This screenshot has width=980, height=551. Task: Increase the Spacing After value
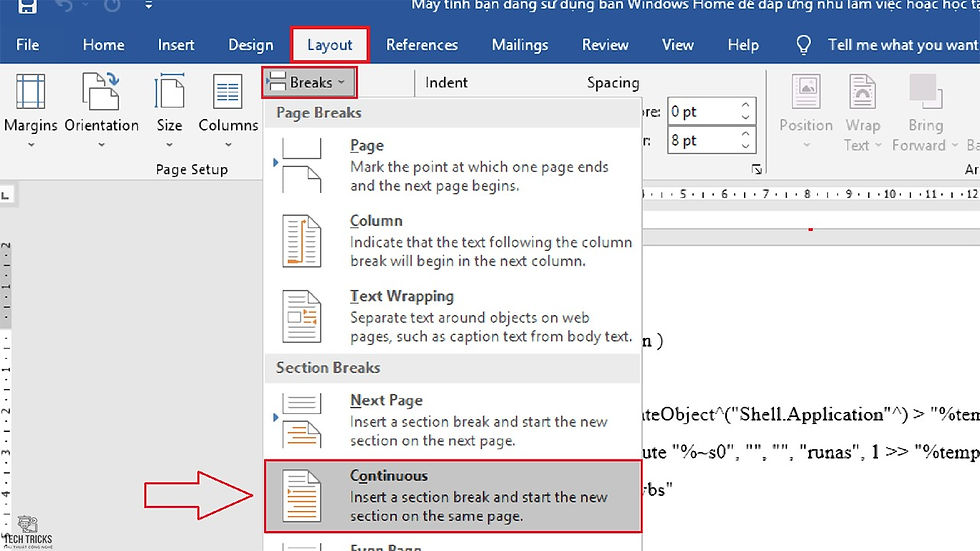coord(745,134)
